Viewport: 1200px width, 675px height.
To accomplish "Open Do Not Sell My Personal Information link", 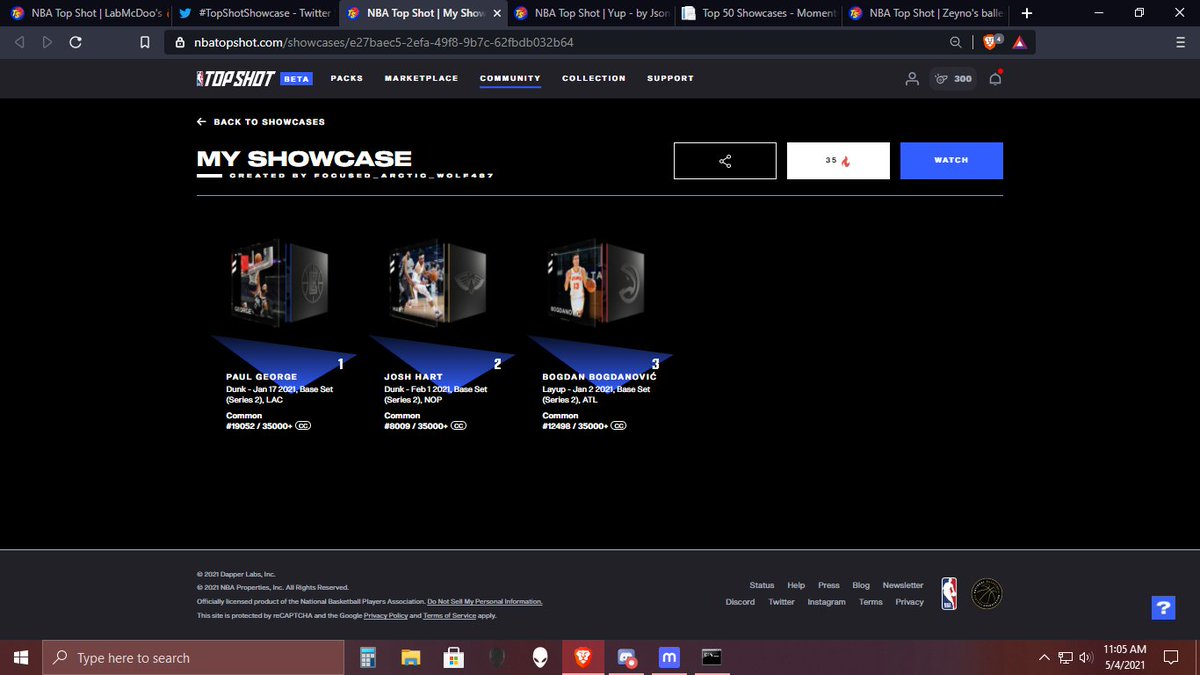I will 484,602.
